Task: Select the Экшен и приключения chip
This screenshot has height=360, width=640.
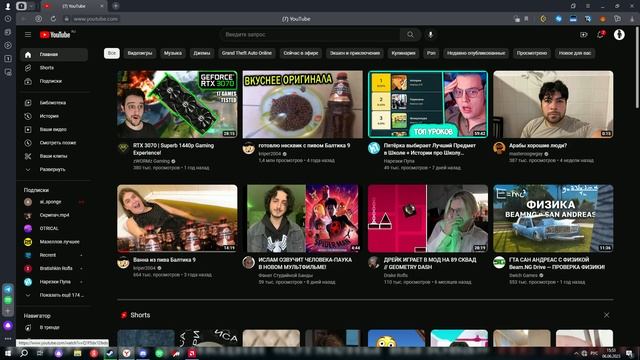Action: [x=355, y=53]
